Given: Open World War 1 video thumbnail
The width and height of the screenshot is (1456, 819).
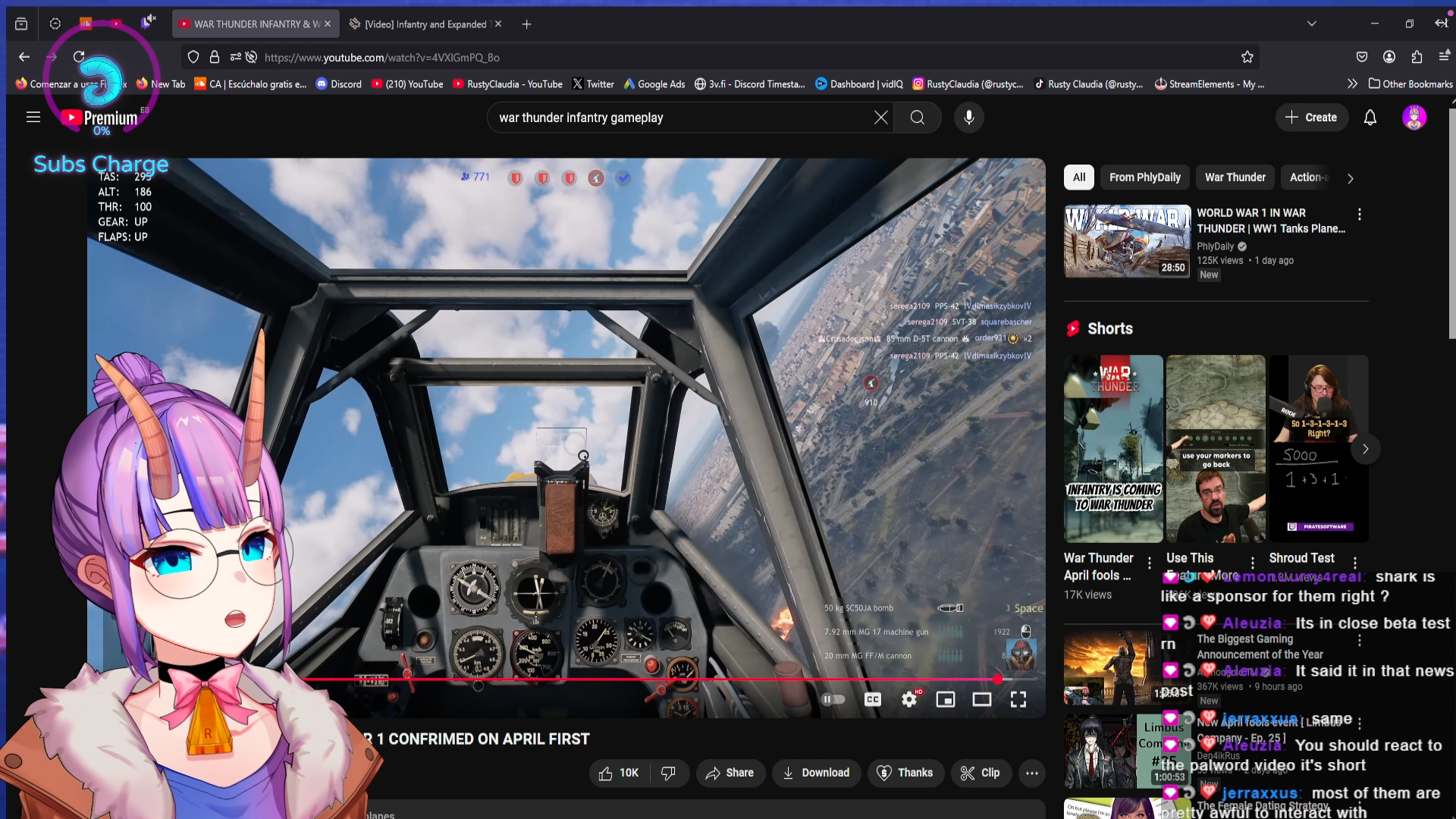Looking at the screenshot, I should (1126, 241).
